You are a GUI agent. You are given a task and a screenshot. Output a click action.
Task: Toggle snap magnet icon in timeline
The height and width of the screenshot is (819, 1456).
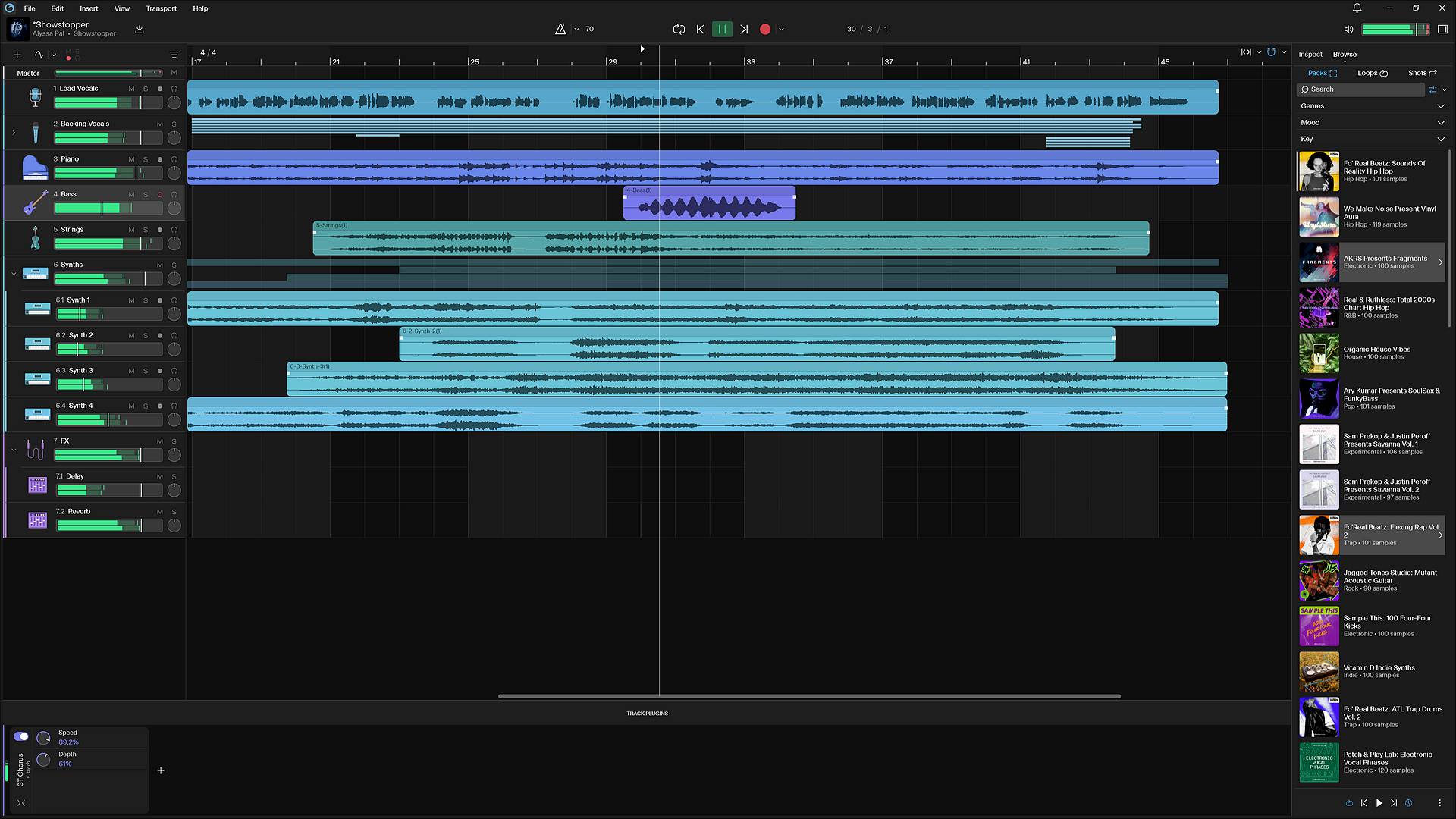1272,52
